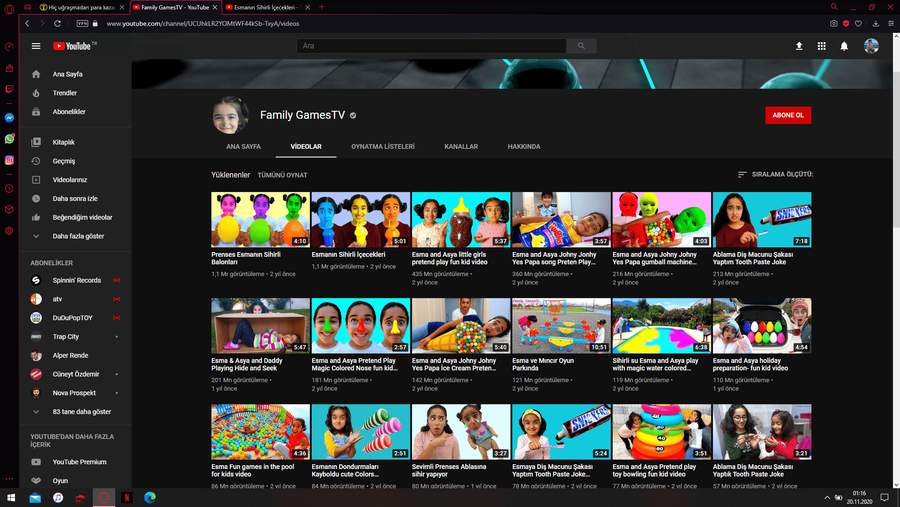The width and height of the screenshot is (900, 507).
Task: Open account avatar menu
Action: pos(871,46)
